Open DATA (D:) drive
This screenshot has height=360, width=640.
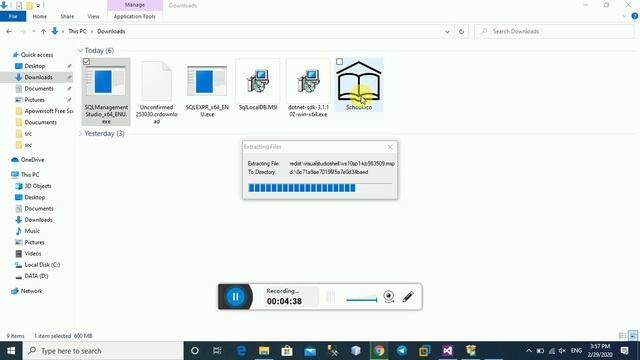36,276
